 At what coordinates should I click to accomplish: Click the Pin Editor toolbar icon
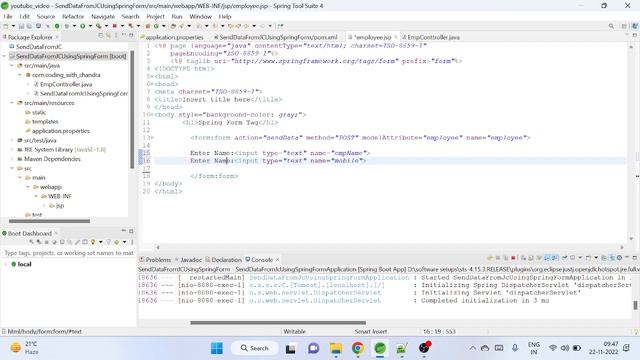click(x=280, y=26)
